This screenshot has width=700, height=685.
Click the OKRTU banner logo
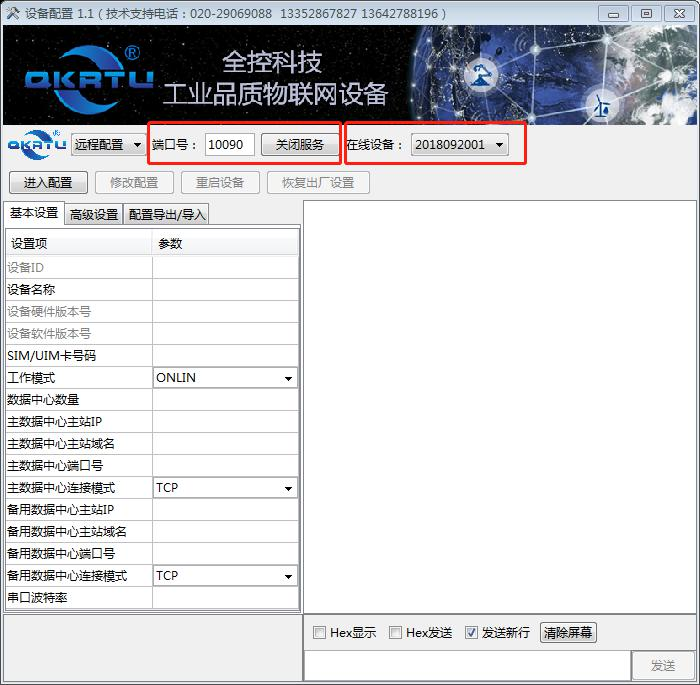pyautogui.click(x=89, y=79)
